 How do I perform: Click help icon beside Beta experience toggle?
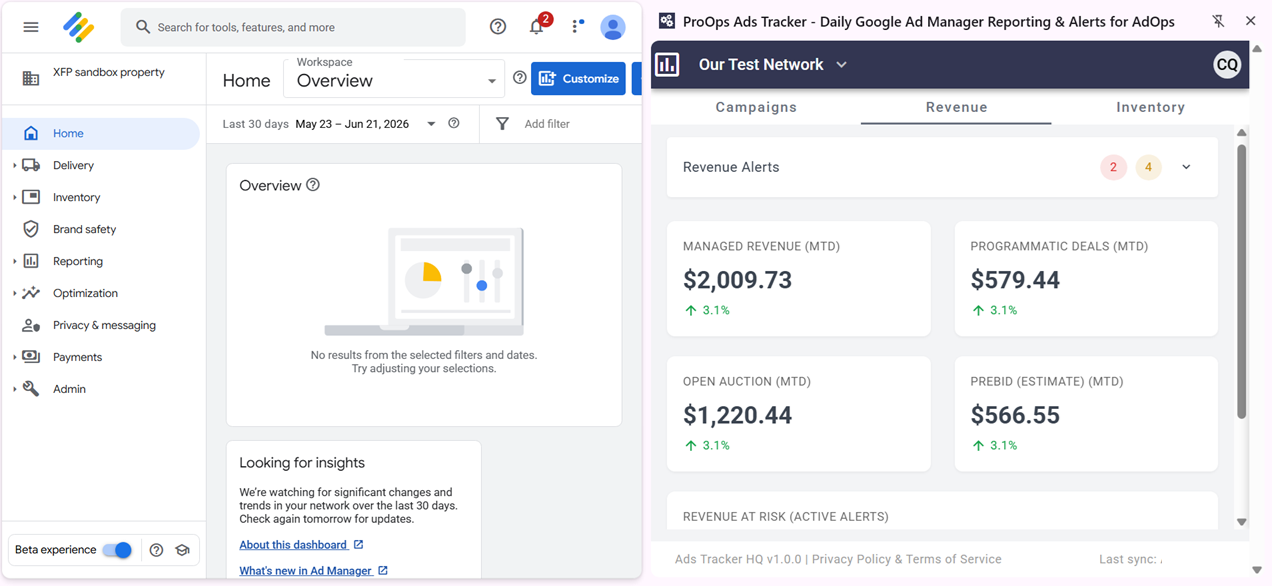point(156,550)
